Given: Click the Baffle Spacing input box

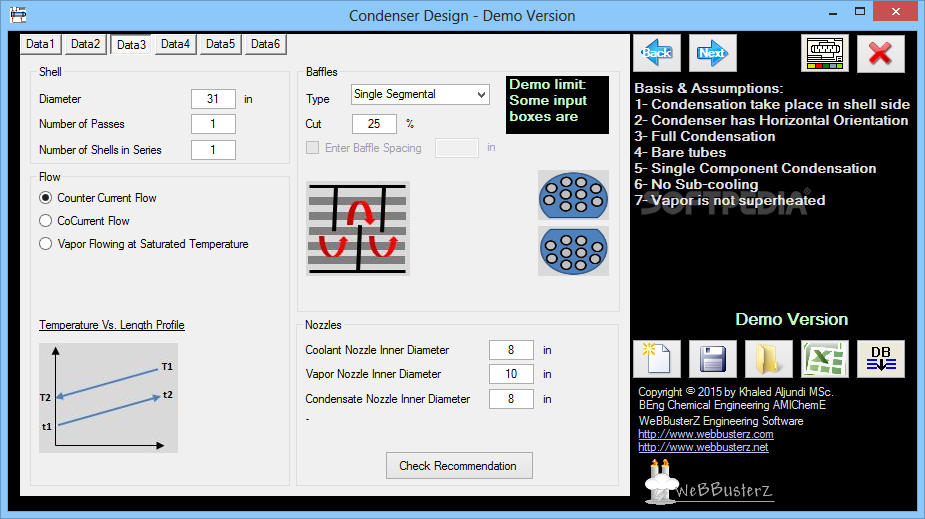Looking at the screenshot, I should point(457,147).
